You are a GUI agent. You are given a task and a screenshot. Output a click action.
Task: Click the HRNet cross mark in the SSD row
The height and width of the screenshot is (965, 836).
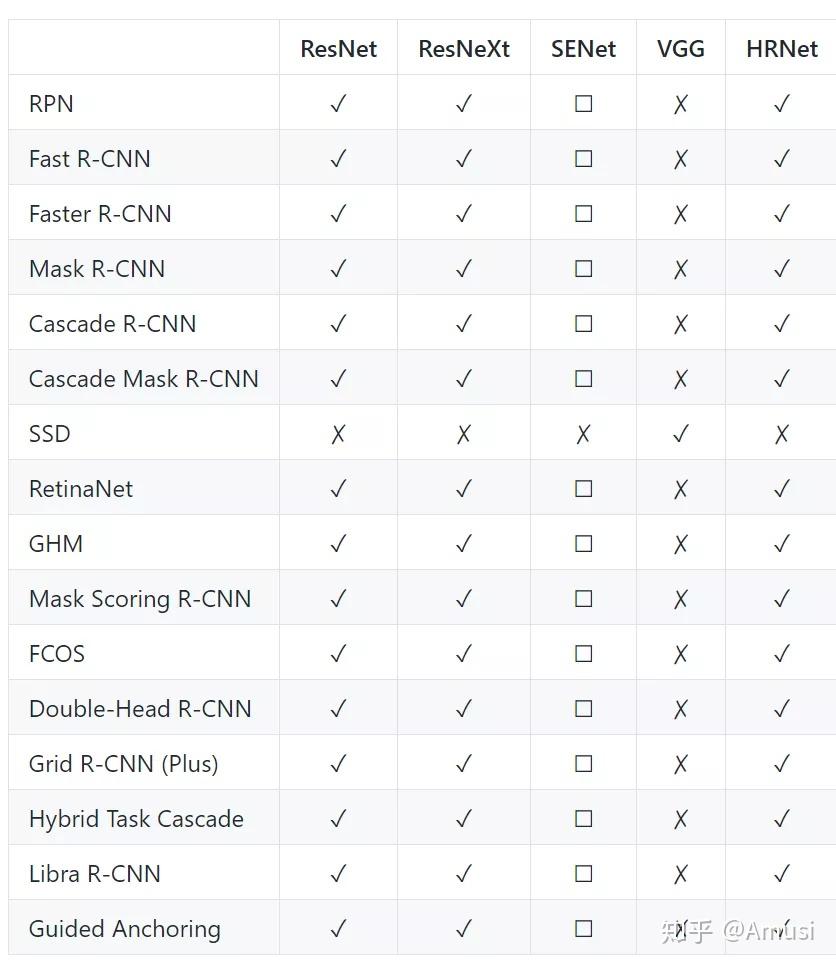(782, 434)
